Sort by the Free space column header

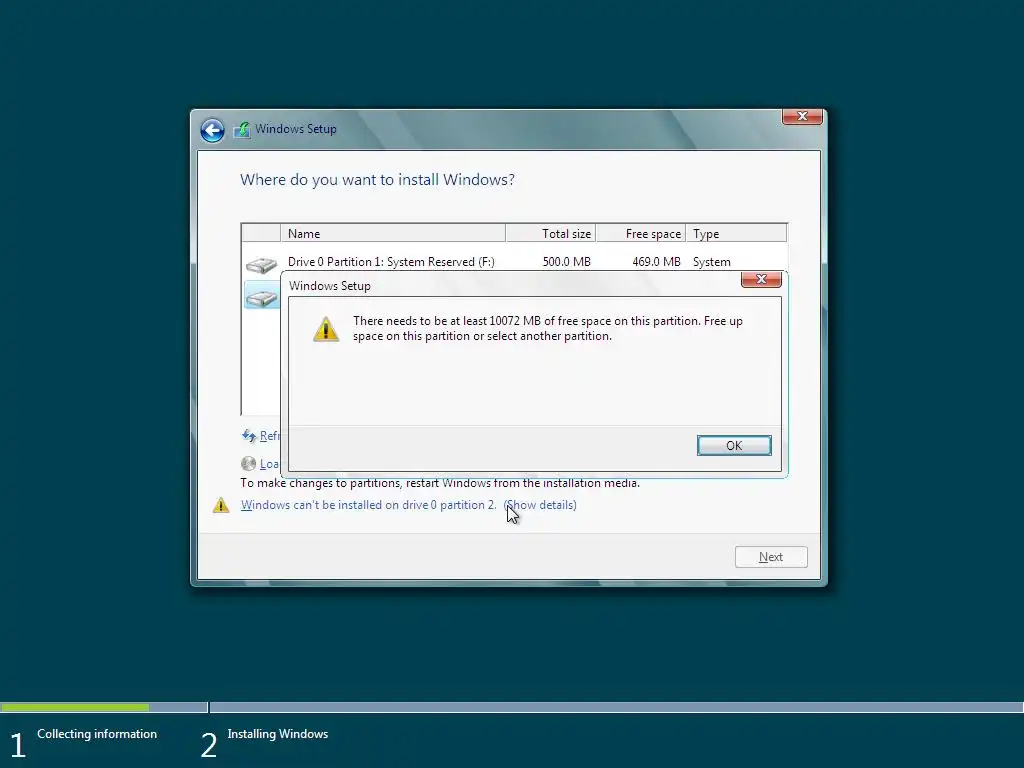coord(641,233)
